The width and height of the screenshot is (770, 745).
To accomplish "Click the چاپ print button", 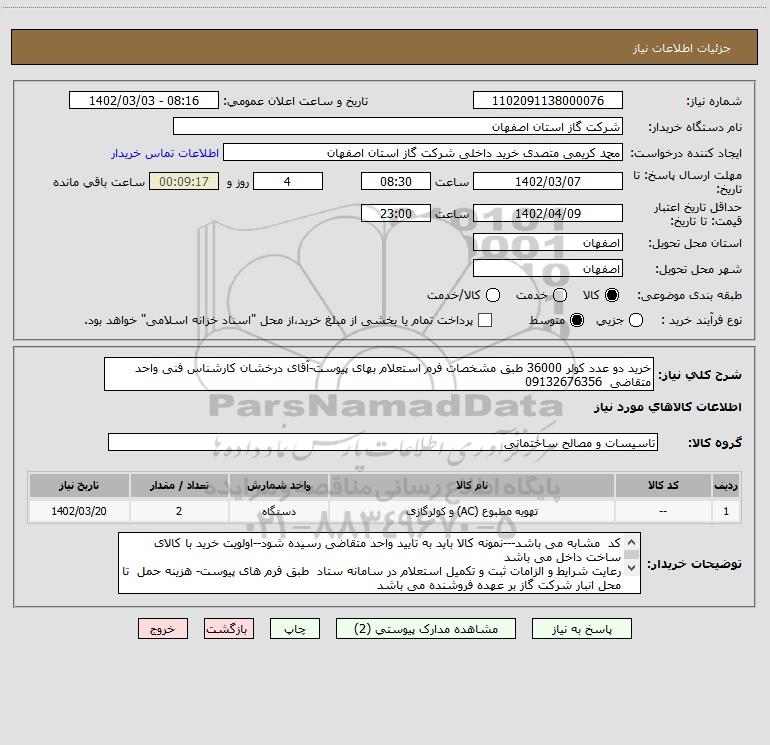I will point(295,629).
